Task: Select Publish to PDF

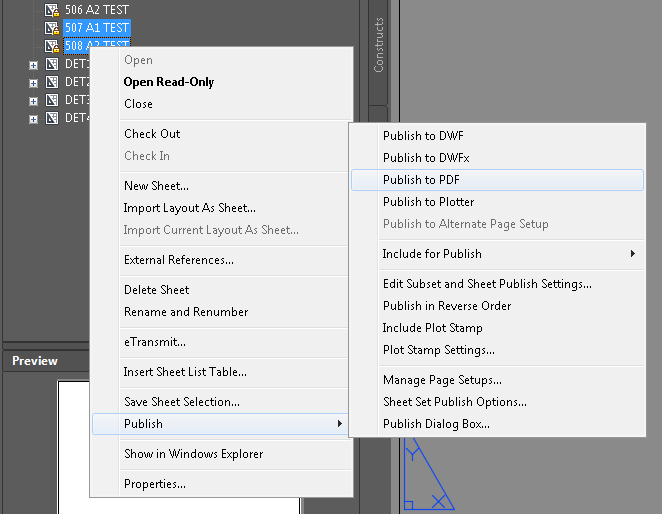Action: click(x=497, y=180)
